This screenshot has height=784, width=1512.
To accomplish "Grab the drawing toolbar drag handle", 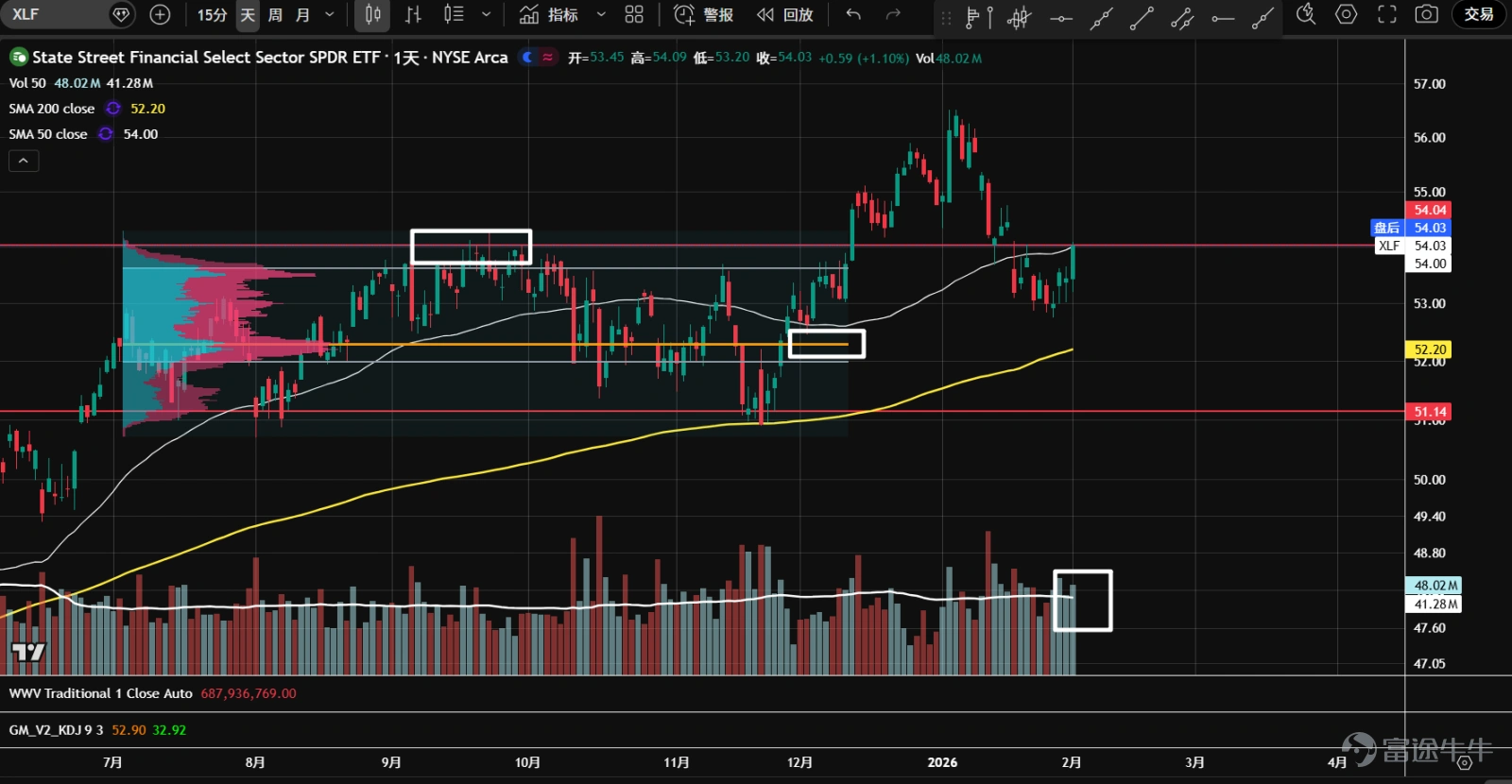I will (x=946, y=16).
